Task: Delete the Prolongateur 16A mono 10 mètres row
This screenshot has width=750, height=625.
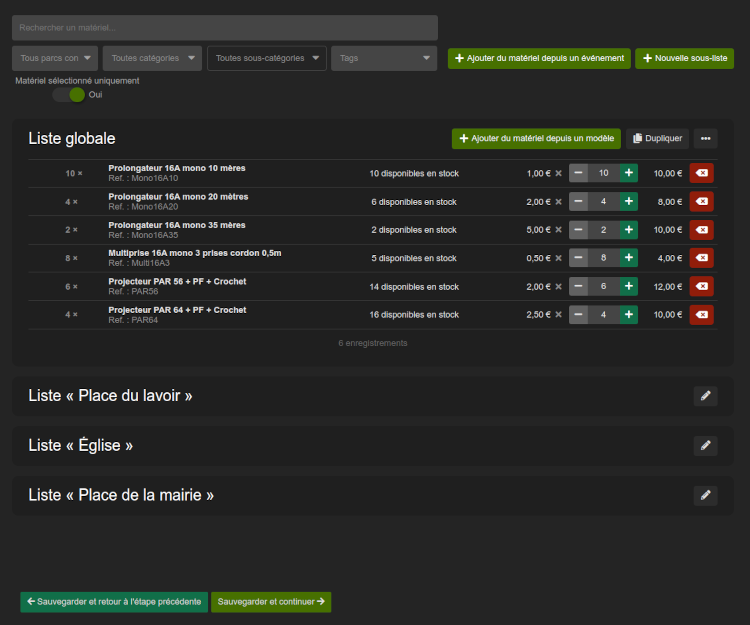Action: [x=702, y=173]
